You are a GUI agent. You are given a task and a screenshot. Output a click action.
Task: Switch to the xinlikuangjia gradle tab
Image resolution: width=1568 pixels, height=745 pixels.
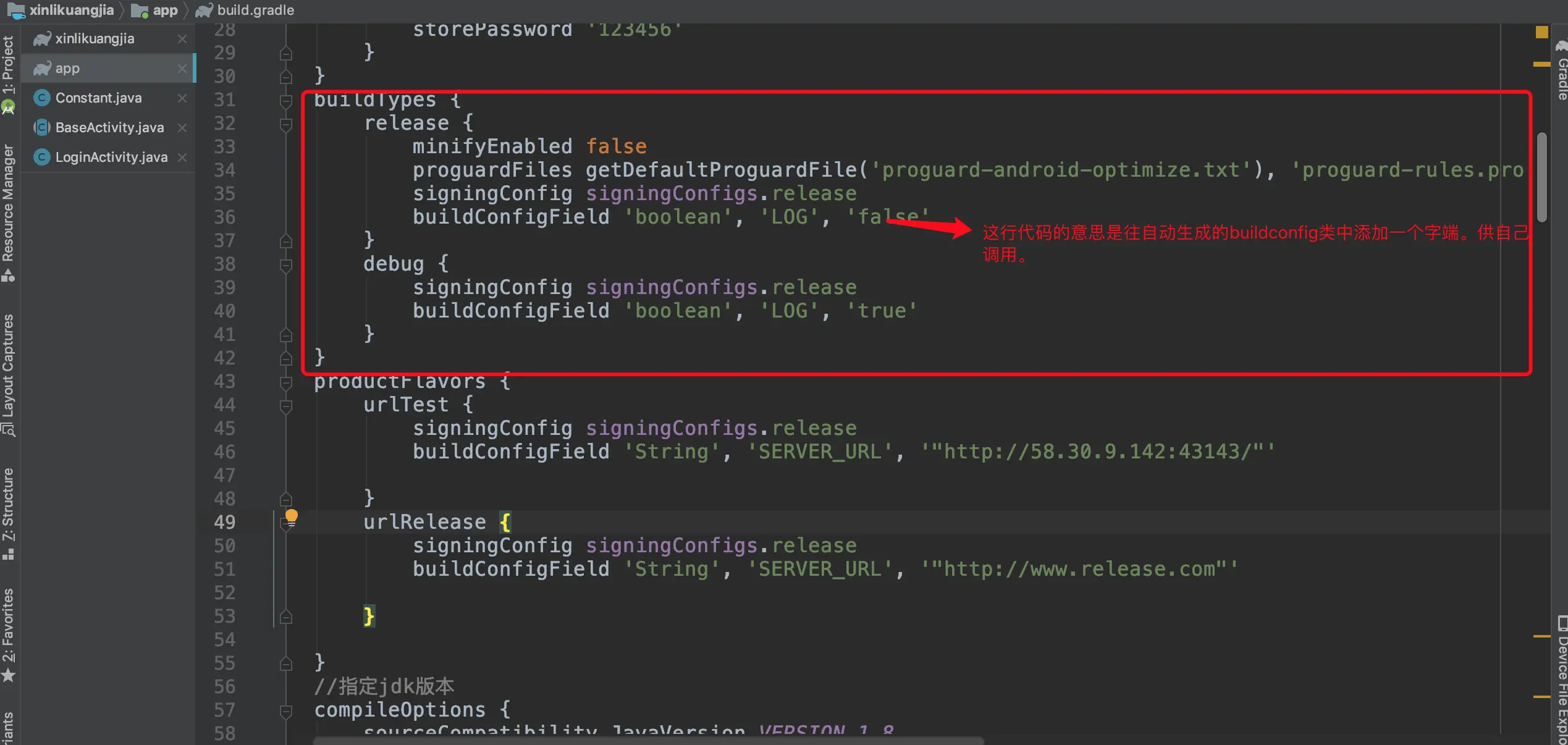coord(95,39)
